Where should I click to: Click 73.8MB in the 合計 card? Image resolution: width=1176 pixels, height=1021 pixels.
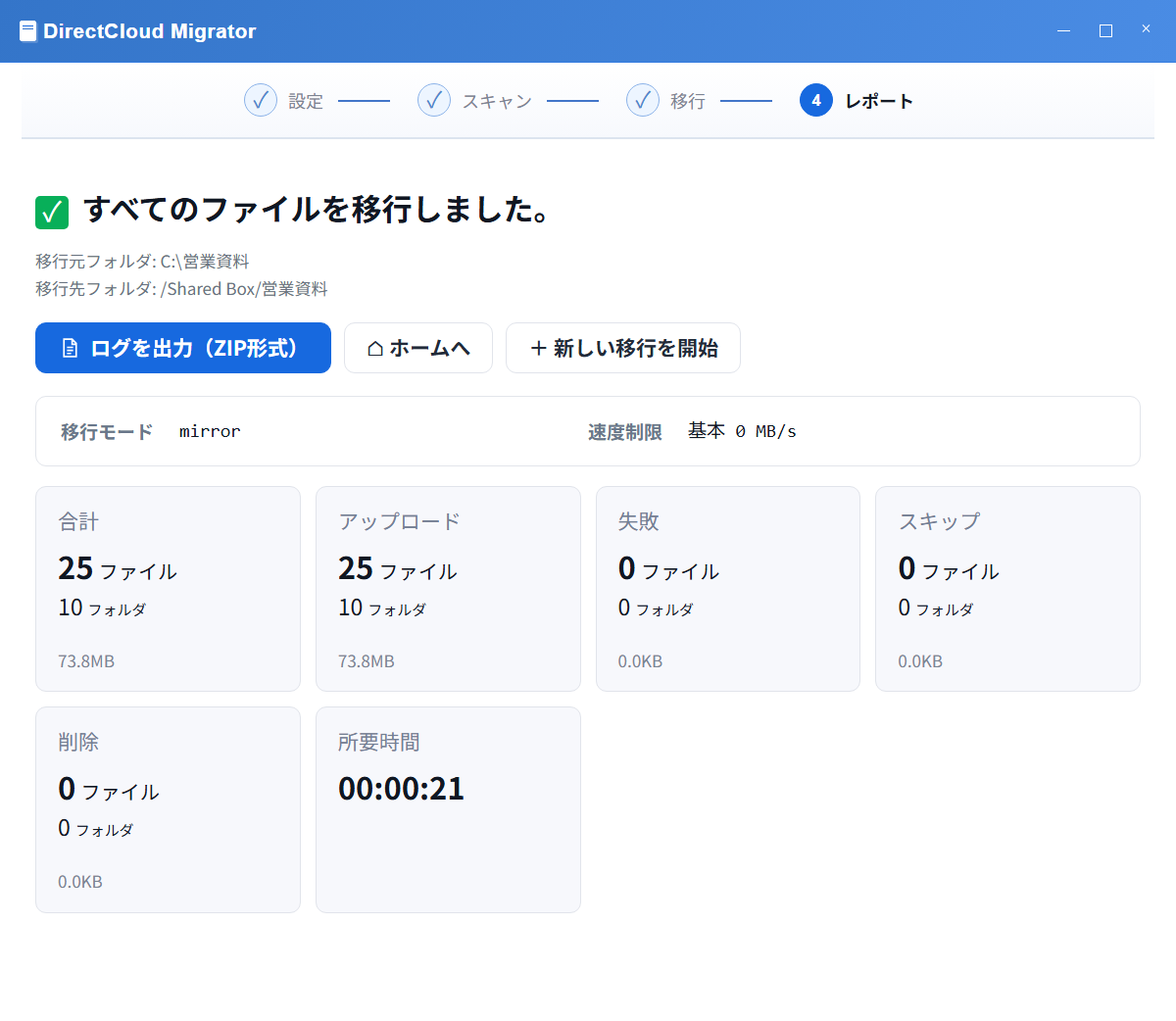(86, 661)
